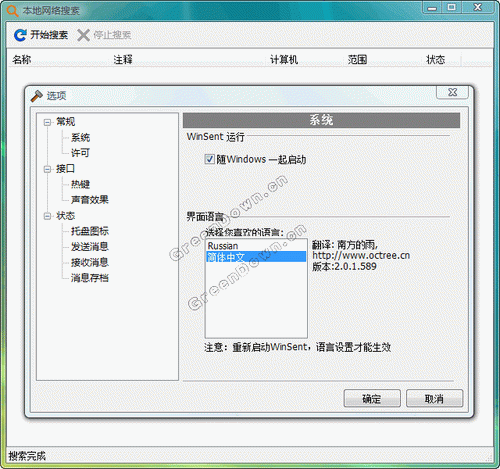Viewport: 500px width, 469px height.
Task: Click the hammer icon in the 选项 dialog title
Action: click(37, 96)
